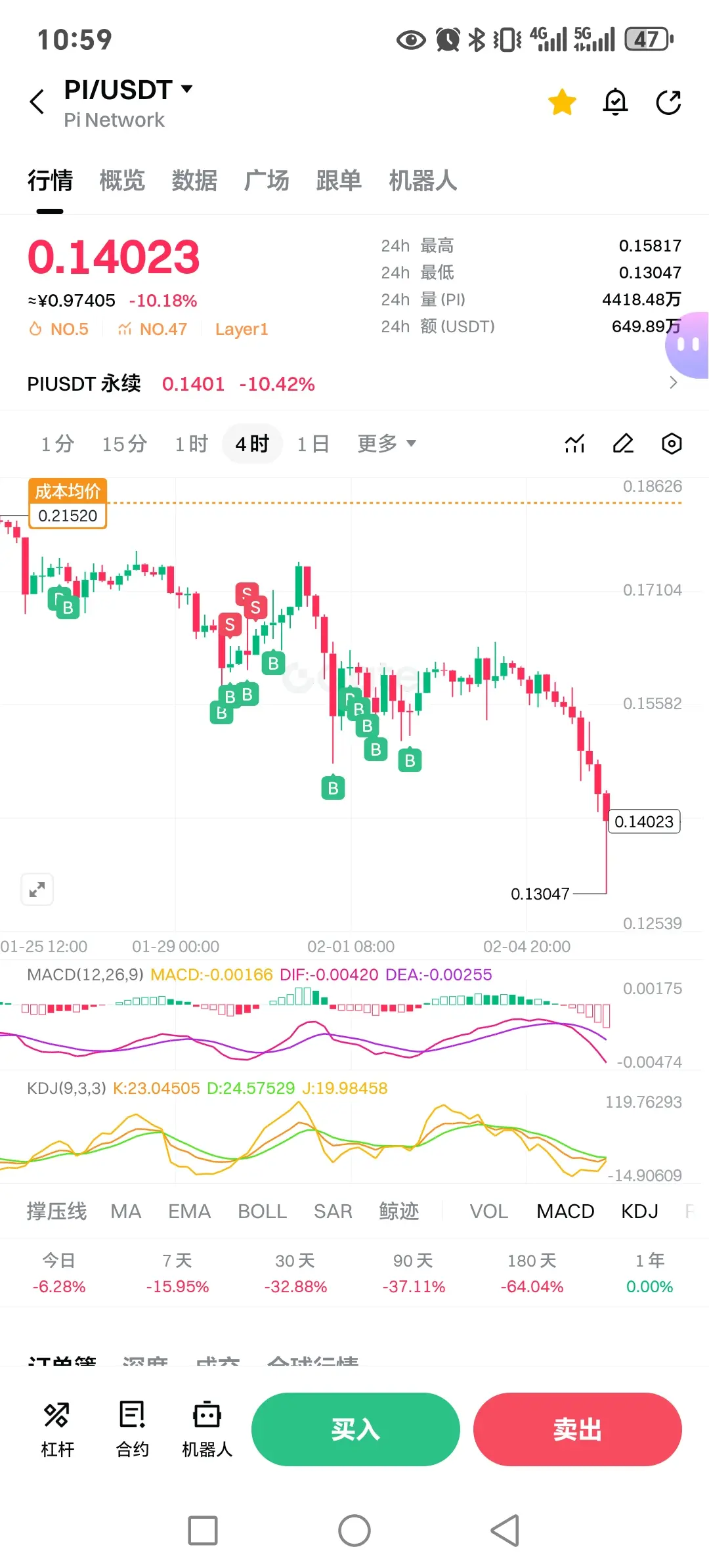Tap the back arrow icon
The image size is (709, 1568).
pos(37,102)
